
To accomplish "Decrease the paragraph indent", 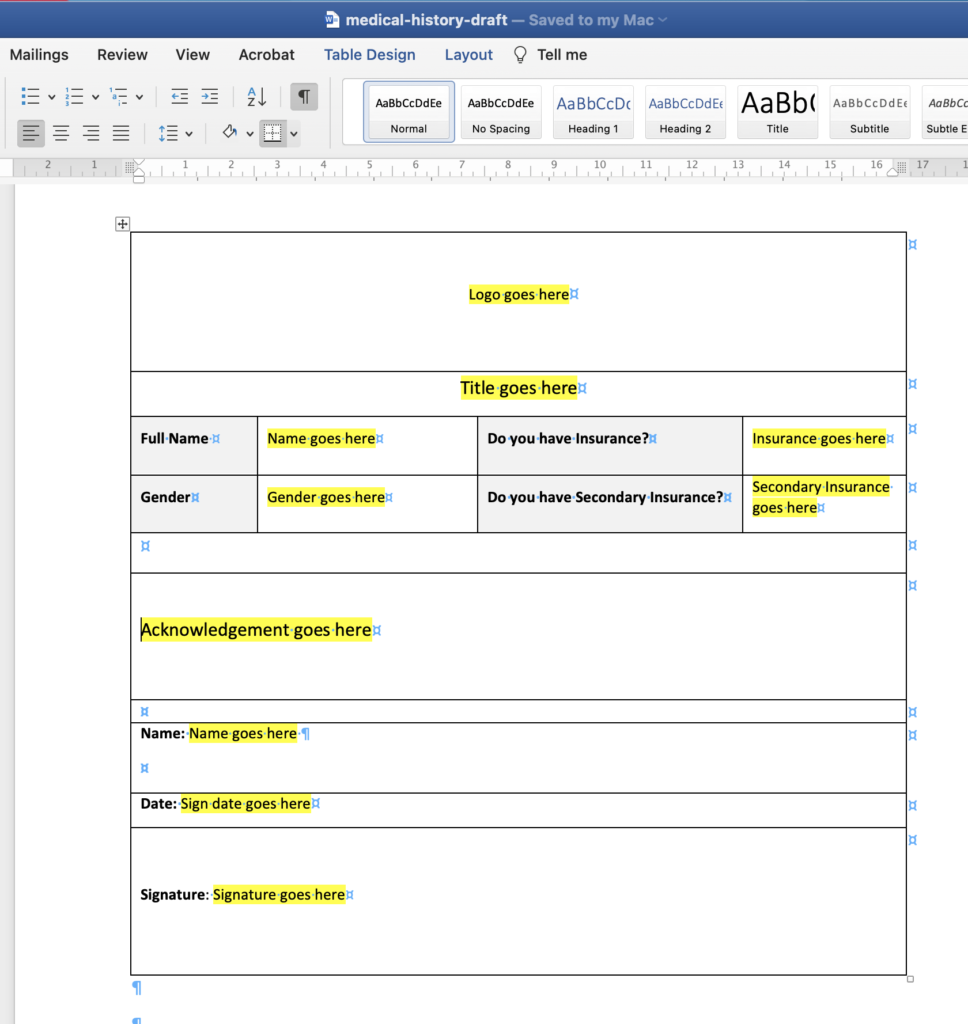I will coord(179,97).
